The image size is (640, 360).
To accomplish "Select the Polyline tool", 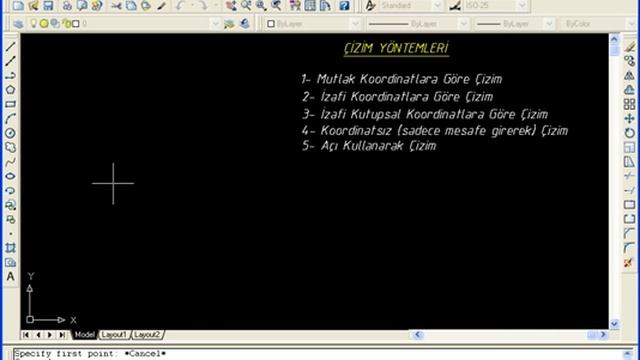I will (x=10, y=76).
